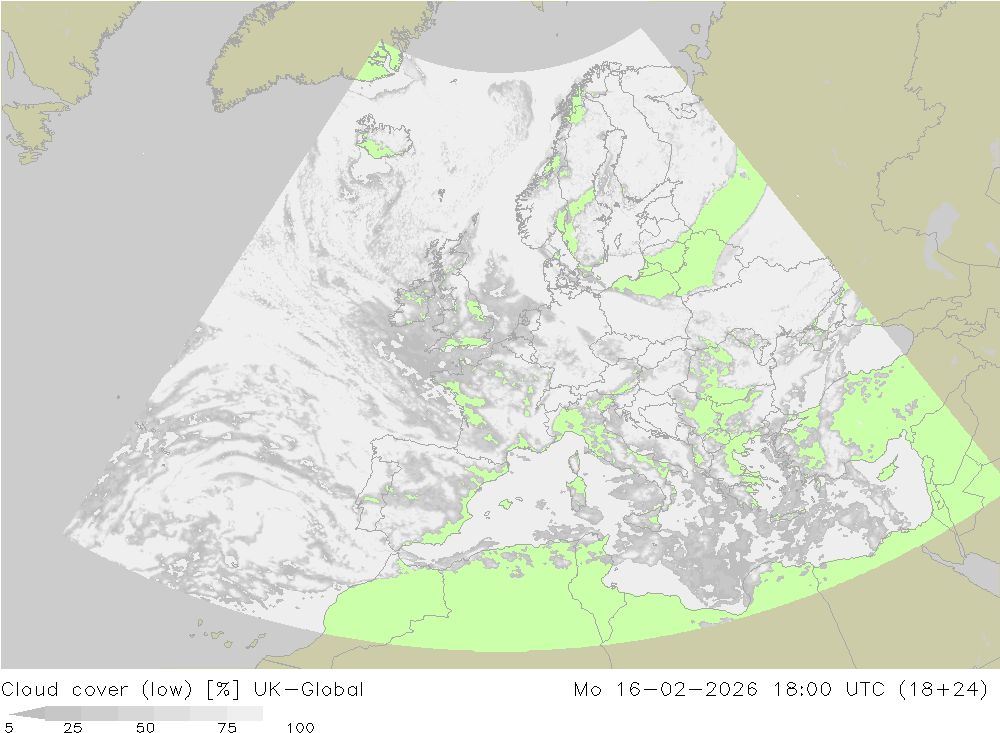
Task: Click the 'Mo 16-02-2026' date text
Action: [666, 690]
